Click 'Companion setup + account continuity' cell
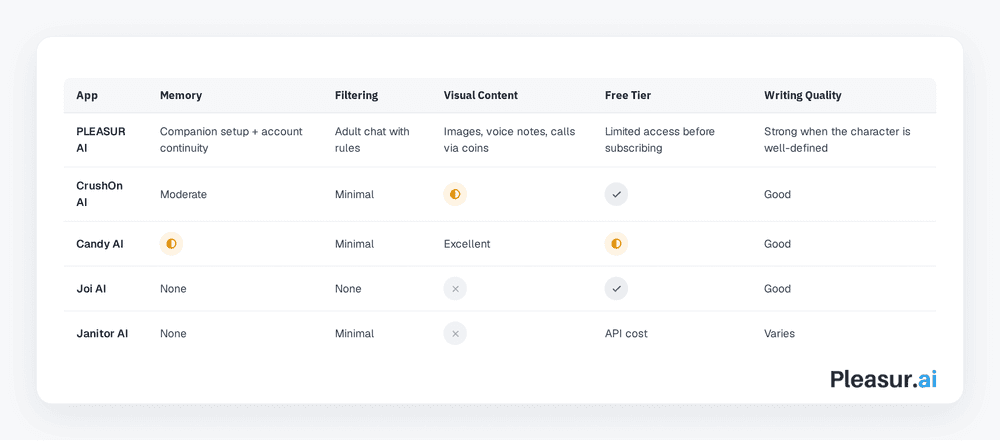 (232, 140)
